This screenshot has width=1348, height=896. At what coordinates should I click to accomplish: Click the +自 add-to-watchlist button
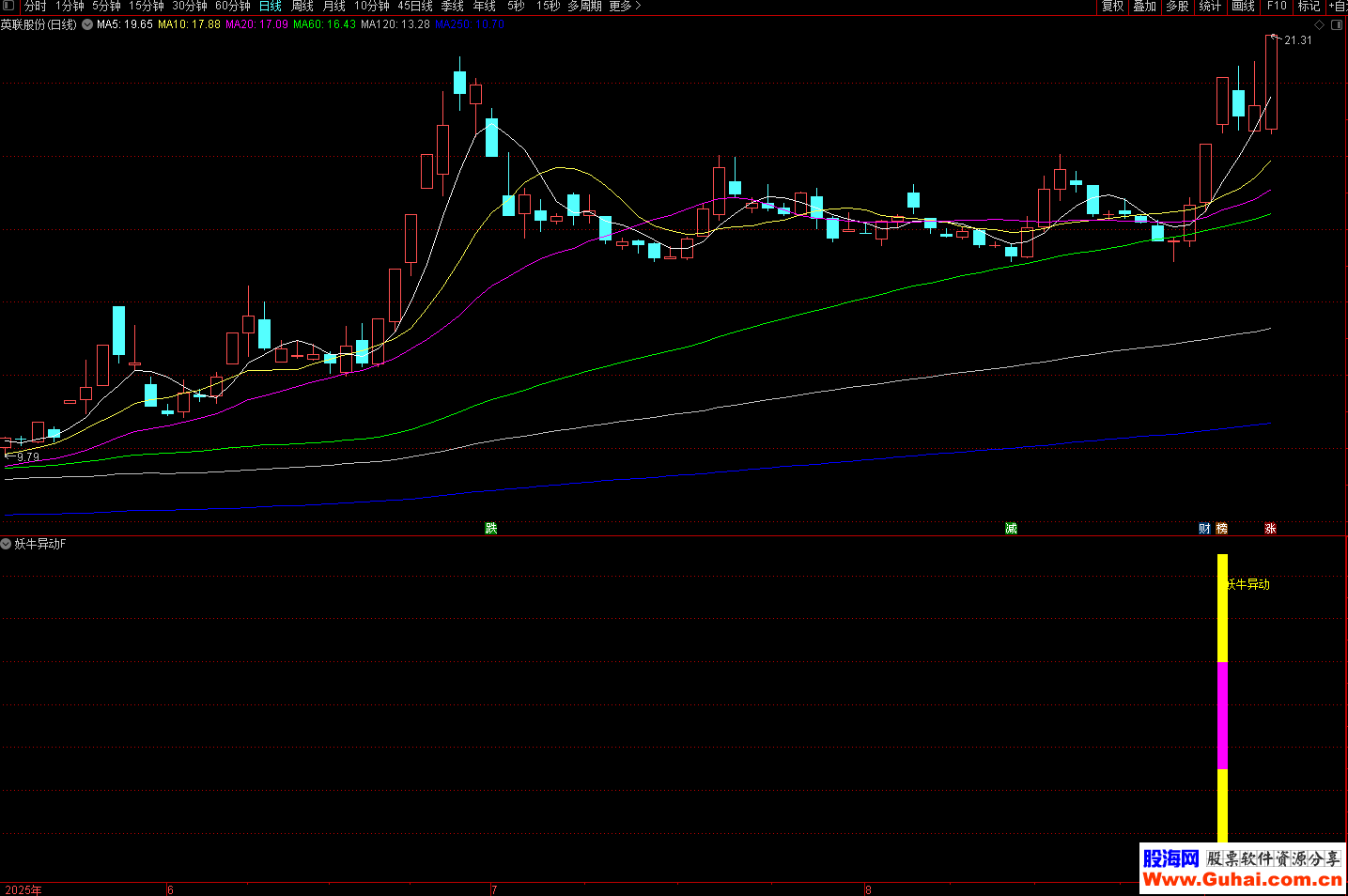pyautogui.click(x=1339, y=6)
